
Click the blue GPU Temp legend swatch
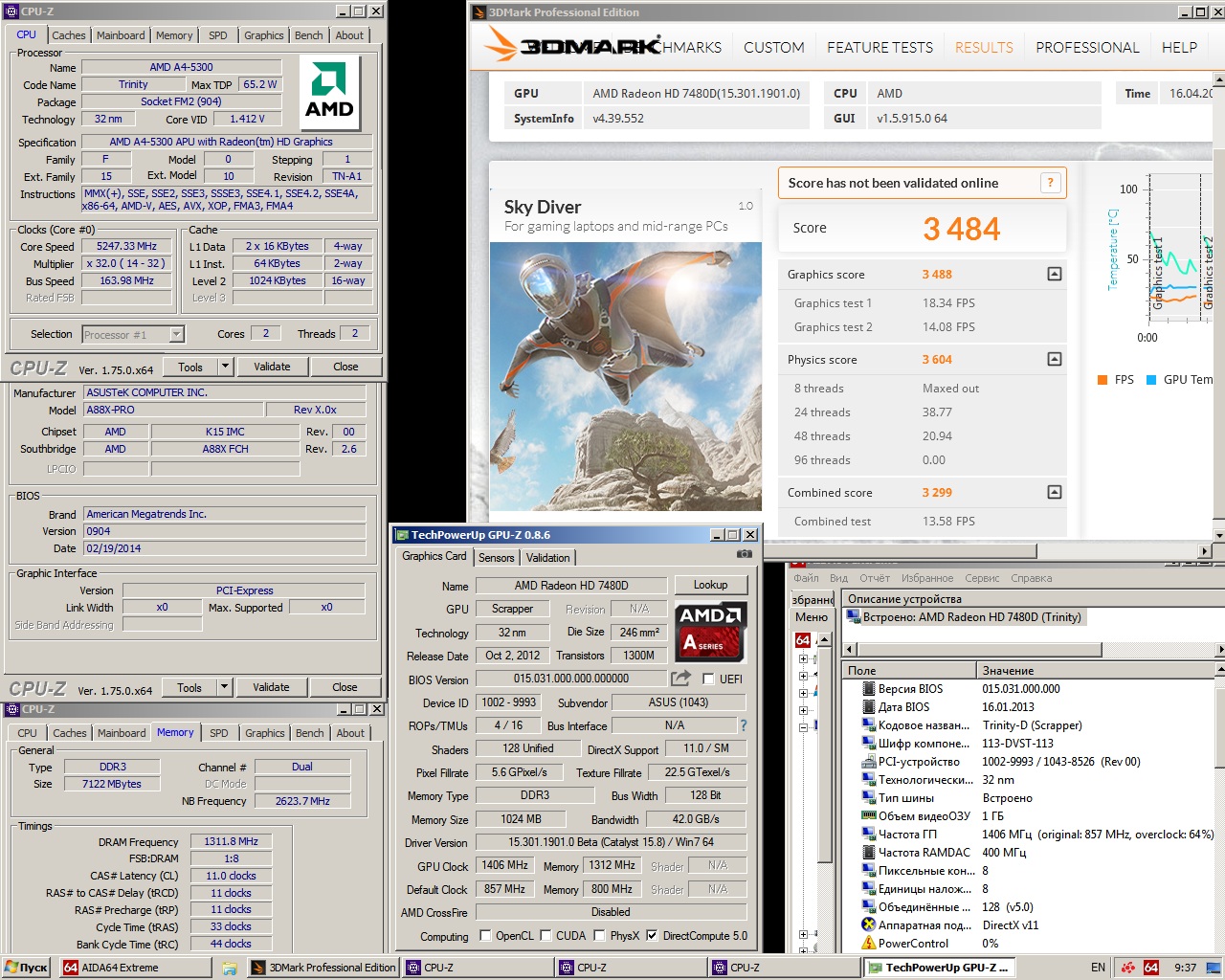[1151, 380]
